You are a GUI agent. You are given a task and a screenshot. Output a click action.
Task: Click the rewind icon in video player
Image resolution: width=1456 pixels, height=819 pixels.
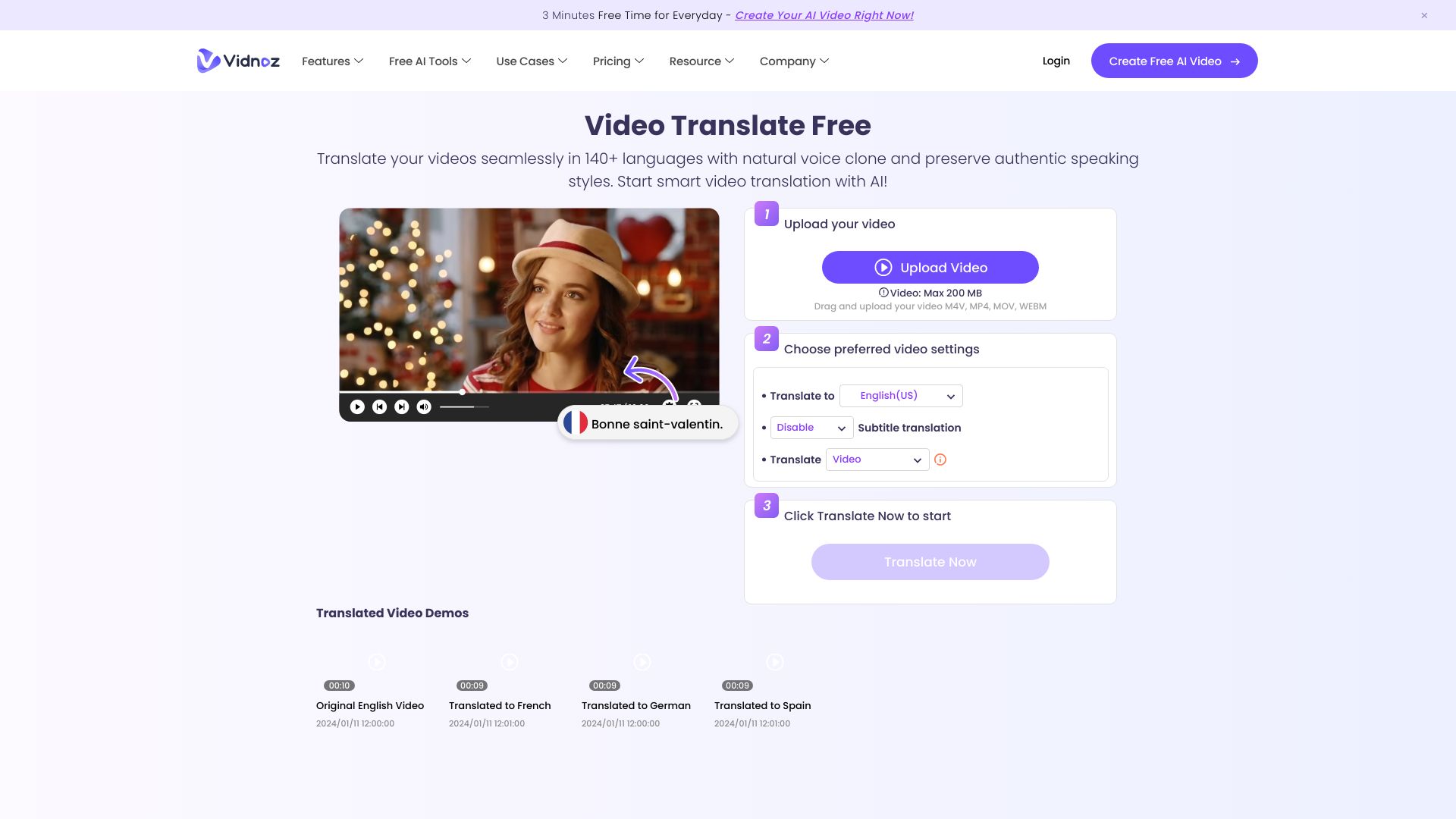coord(379,406)
